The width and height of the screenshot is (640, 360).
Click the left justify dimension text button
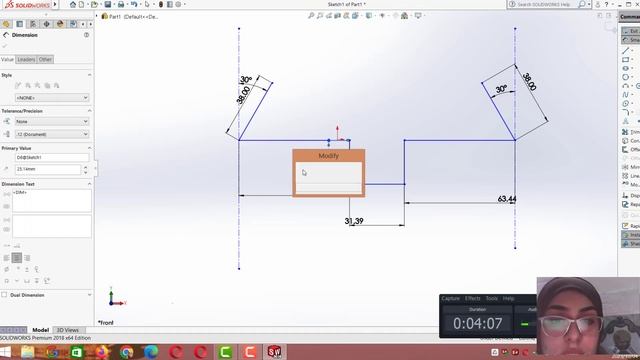click(7, 258)
